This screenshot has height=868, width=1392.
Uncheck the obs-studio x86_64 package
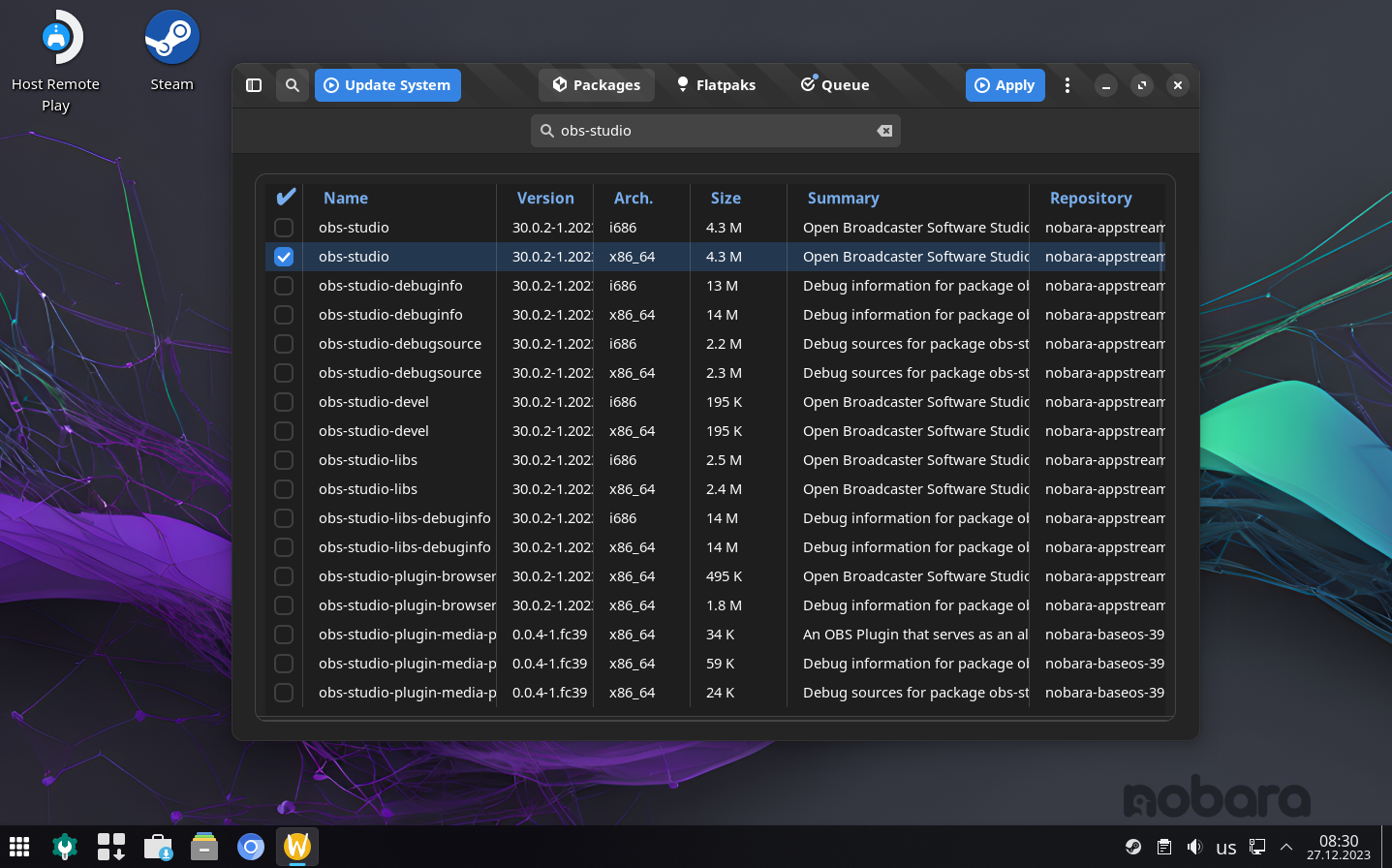[x=284, y=257]
